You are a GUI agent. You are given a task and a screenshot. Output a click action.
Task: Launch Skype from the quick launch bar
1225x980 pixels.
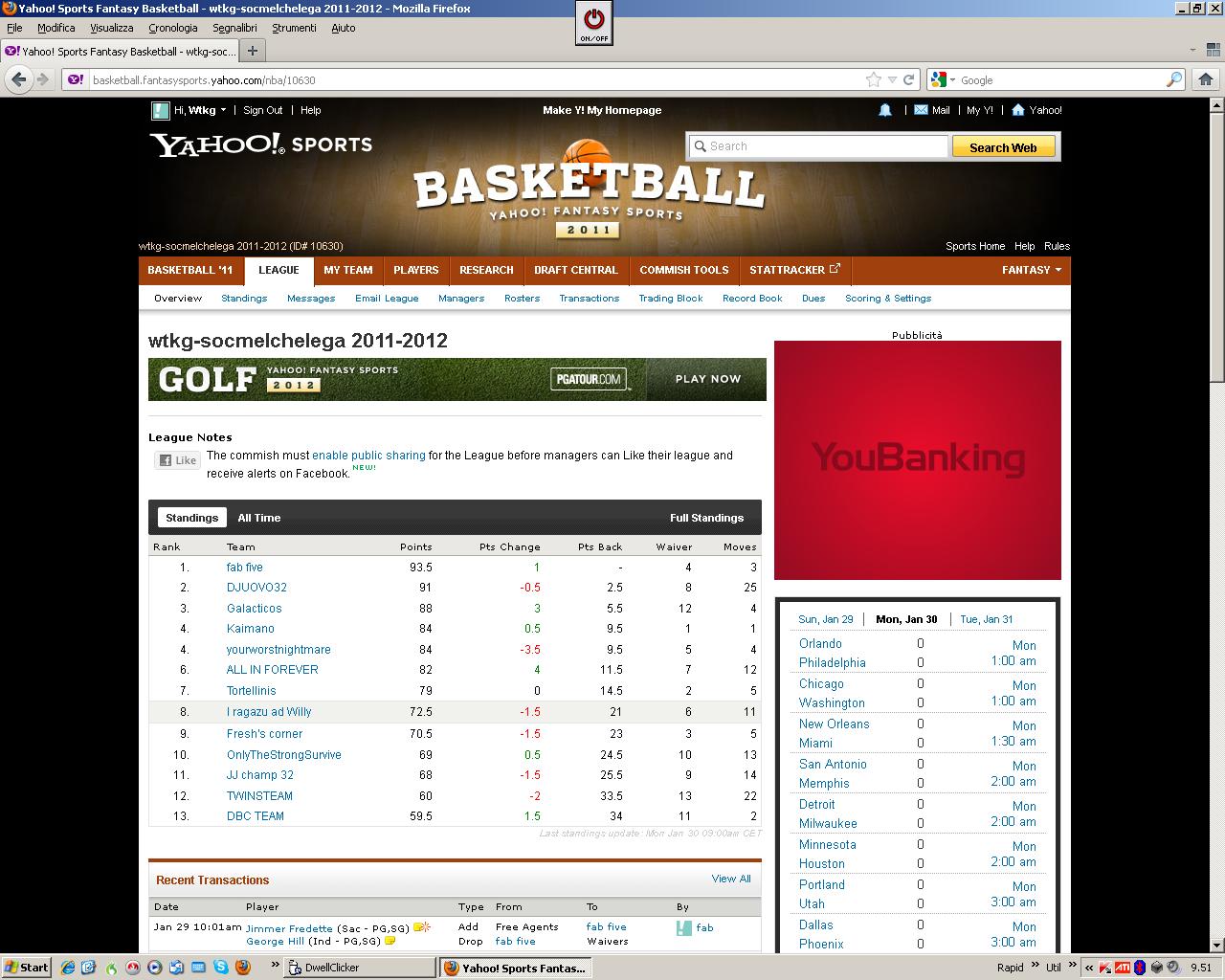click(x=222, y=968)
